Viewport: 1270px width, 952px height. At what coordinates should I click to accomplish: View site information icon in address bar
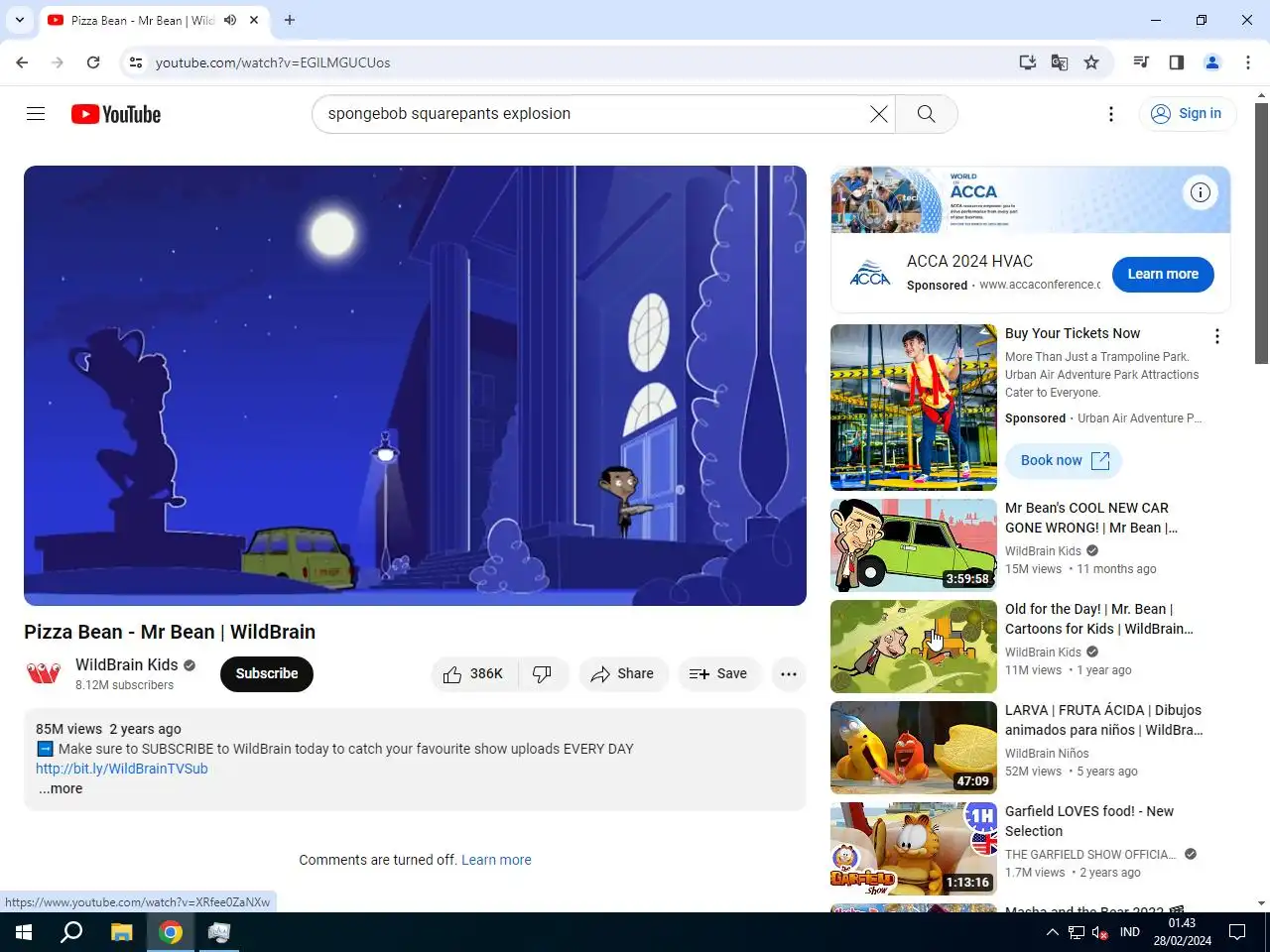pos(136,62)
